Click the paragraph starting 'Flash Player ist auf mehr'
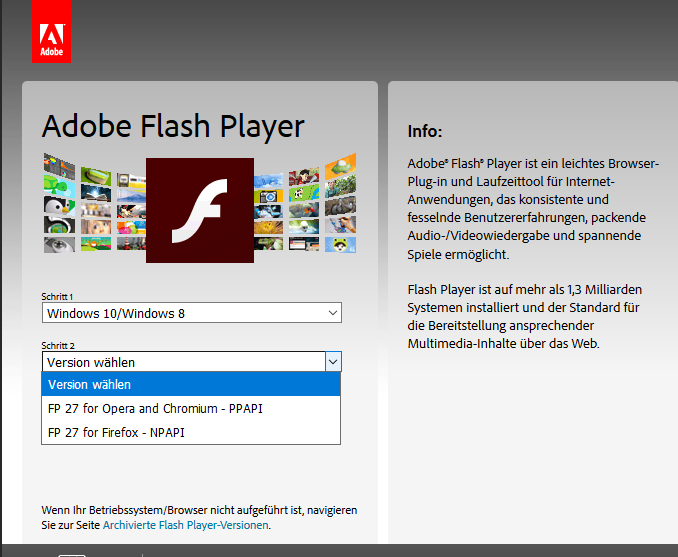Image resolution: width=678 pixels, height=557 pixels. point(524,317)
